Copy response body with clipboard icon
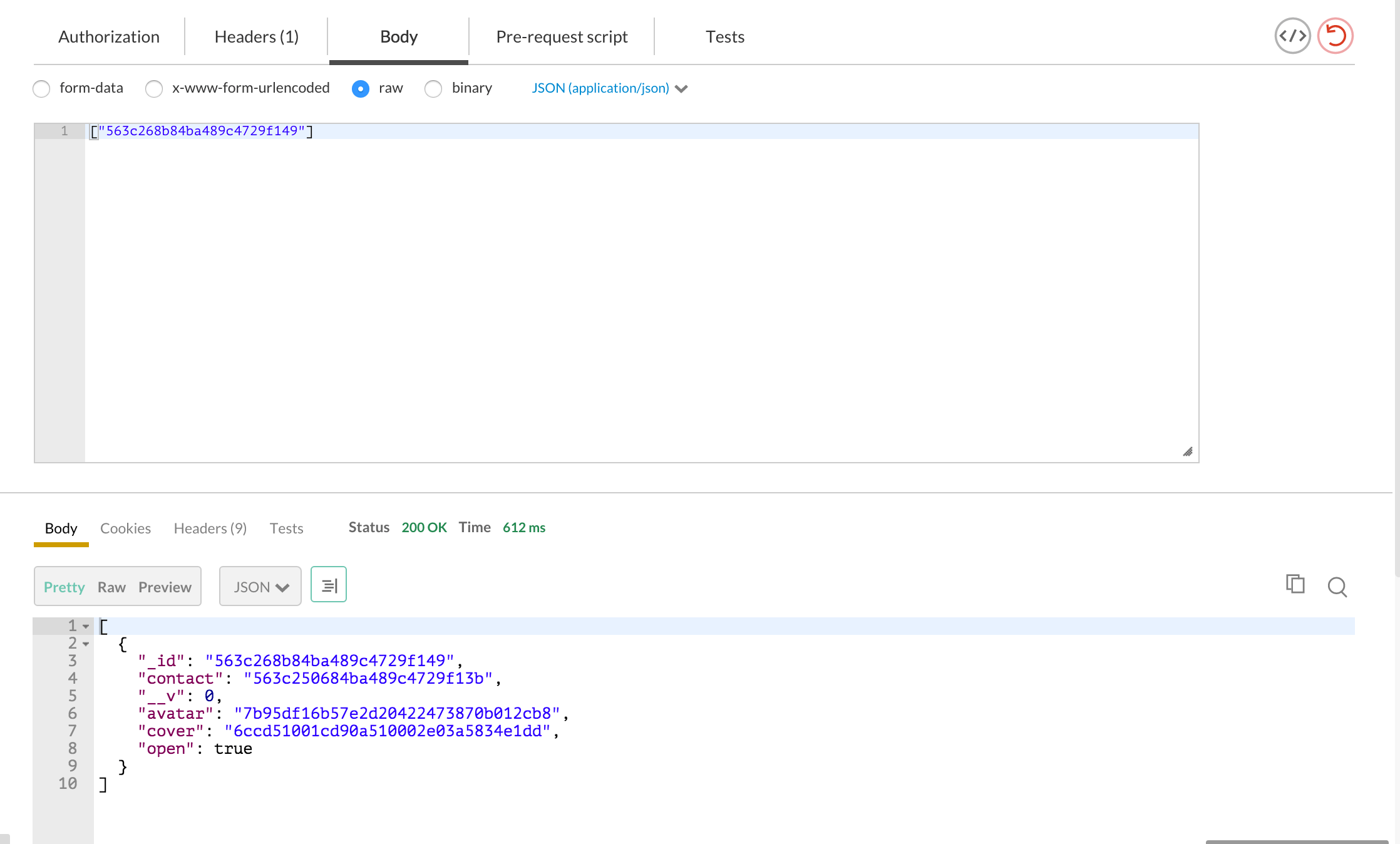Screen dimensions: 1400x844 [1295, 584]
